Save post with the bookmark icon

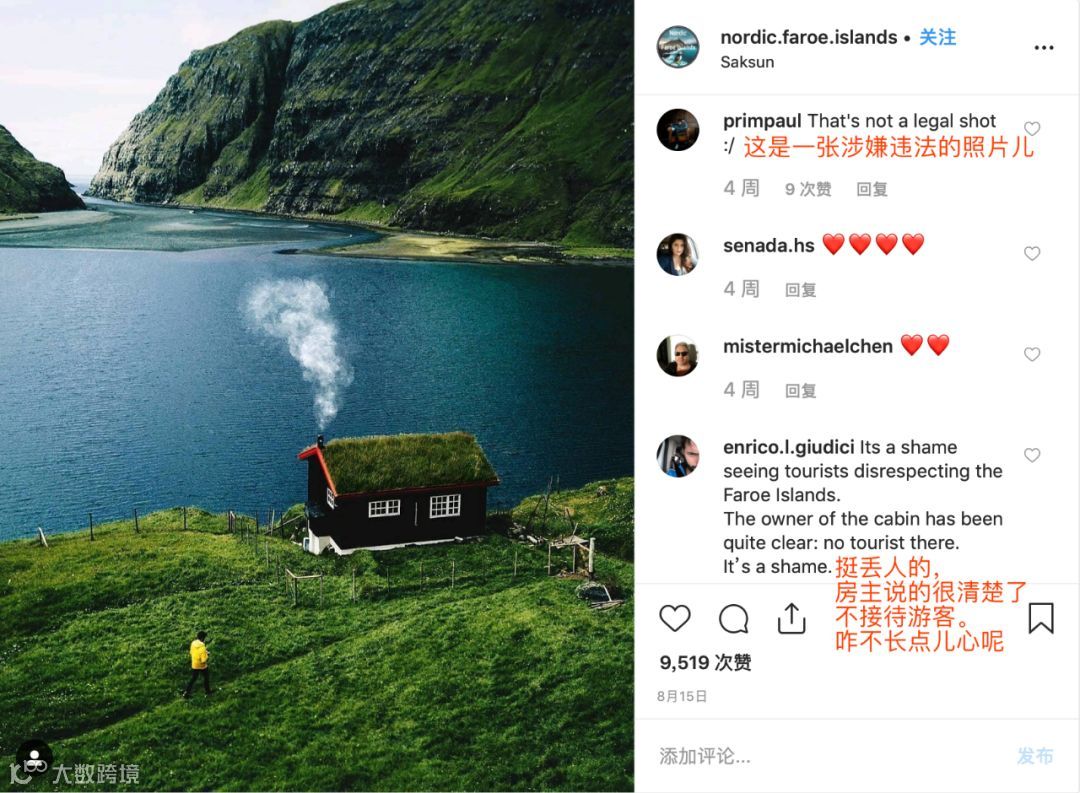(x=1041, y=618)
